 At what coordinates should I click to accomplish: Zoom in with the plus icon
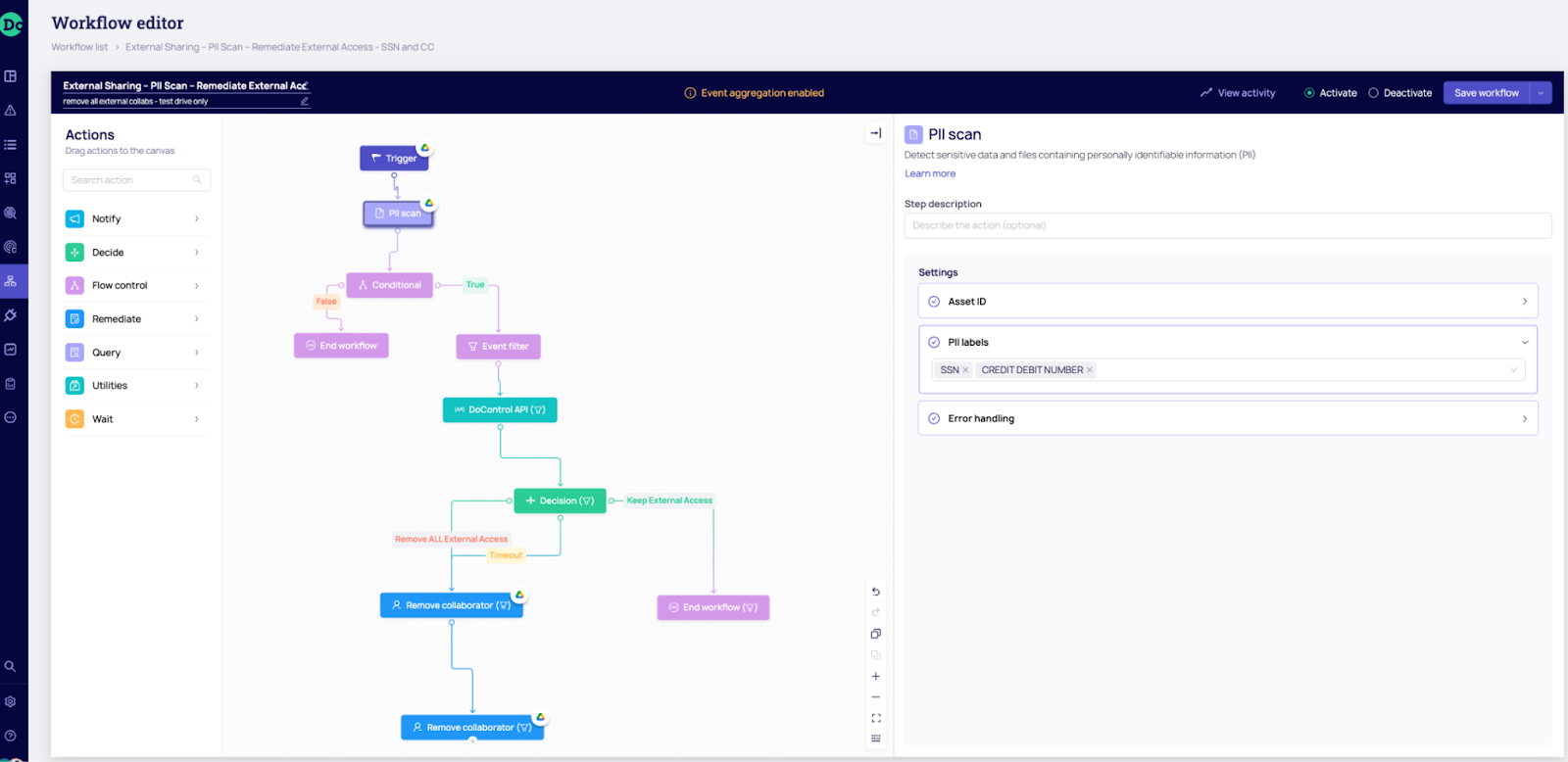(876, 676)
